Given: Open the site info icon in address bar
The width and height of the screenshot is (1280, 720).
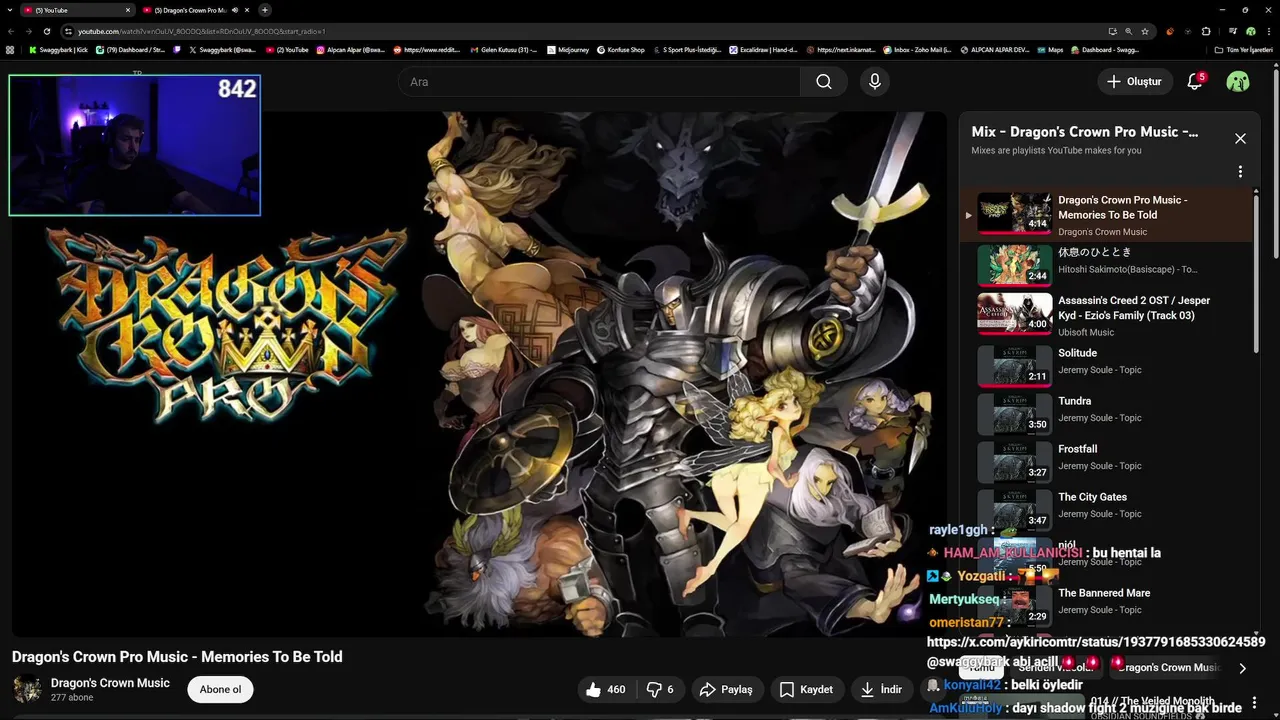Looking at the screenshot, I should click(x=69, y=31).
